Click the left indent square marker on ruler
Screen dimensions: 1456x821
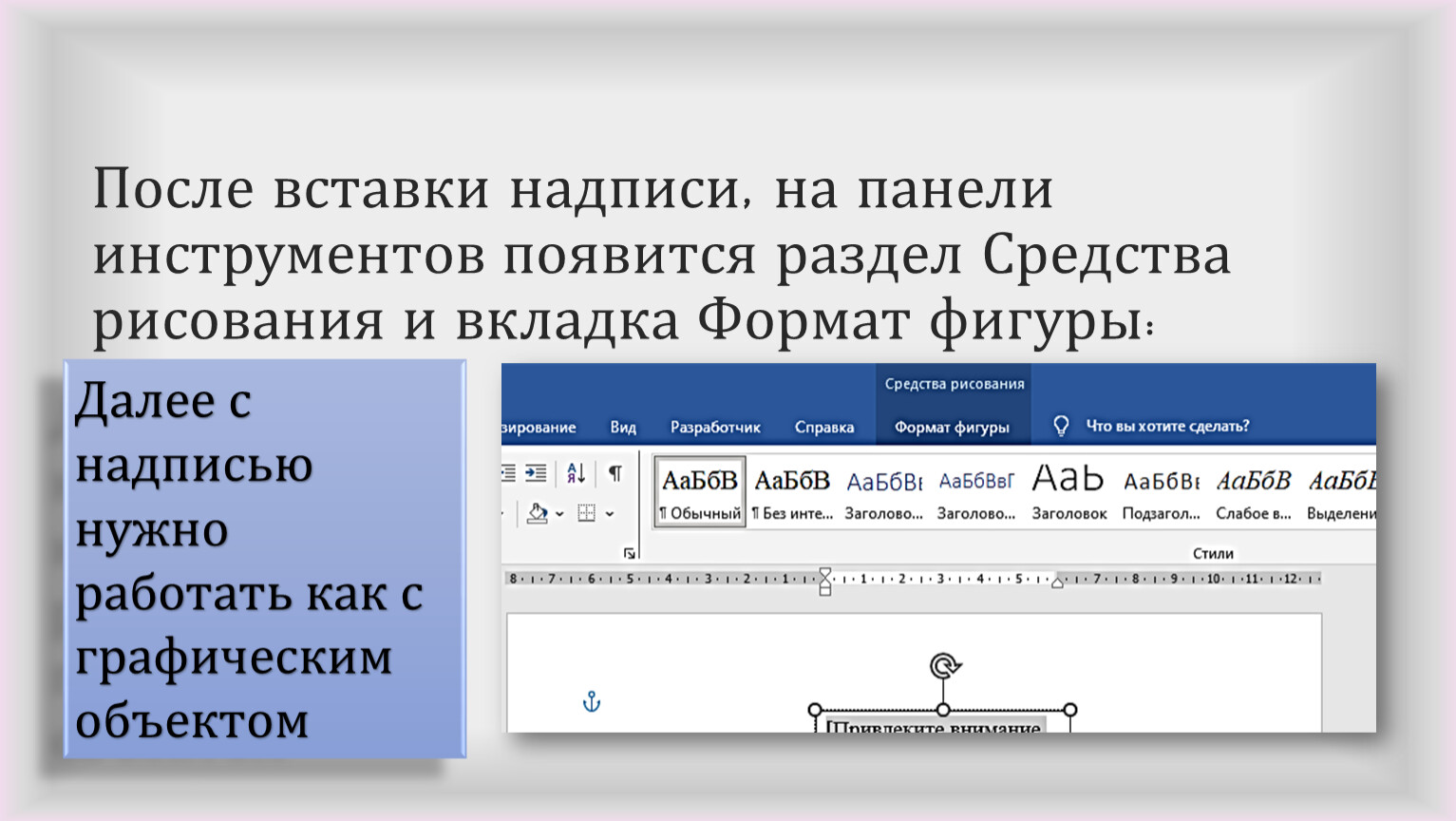[x=824, y=591]
